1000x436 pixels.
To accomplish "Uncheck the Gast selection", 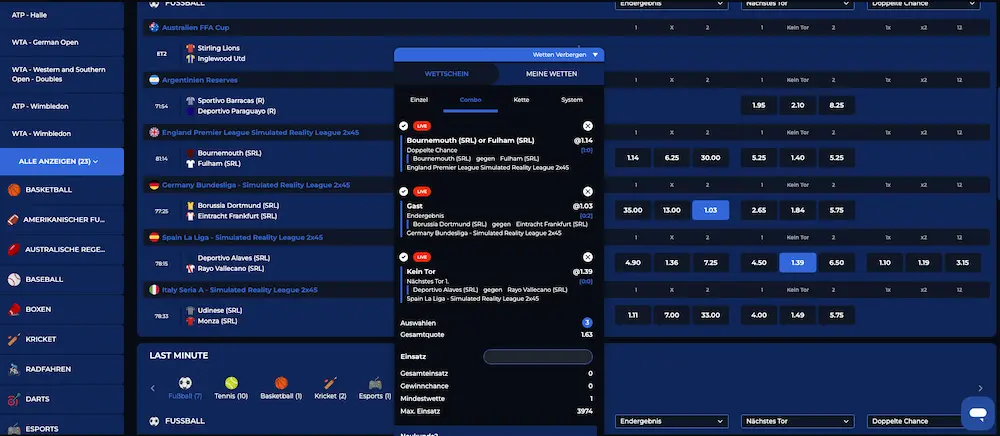I will tap(404, 191).
